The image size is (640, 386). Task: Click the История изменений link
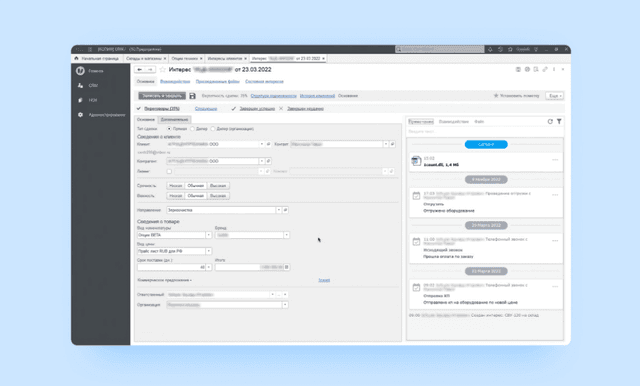317,96
